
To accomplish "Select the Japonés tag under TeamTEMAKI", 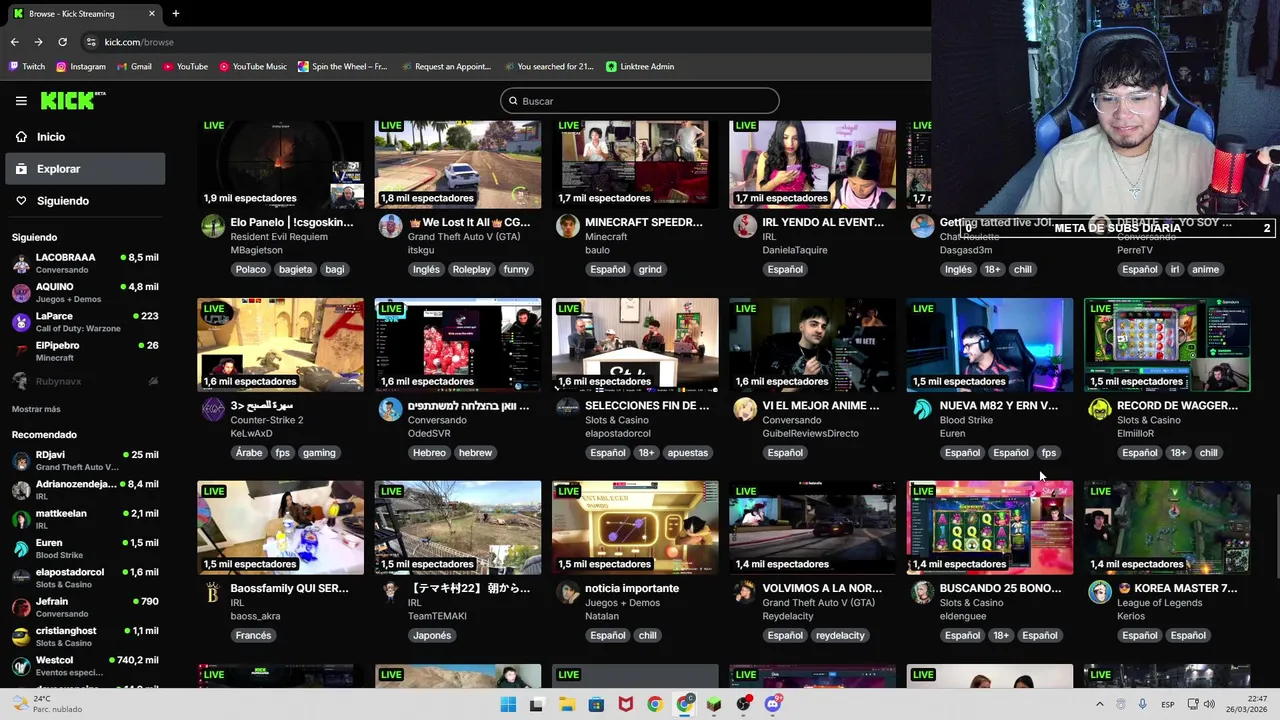I will [x=432, y=636].
